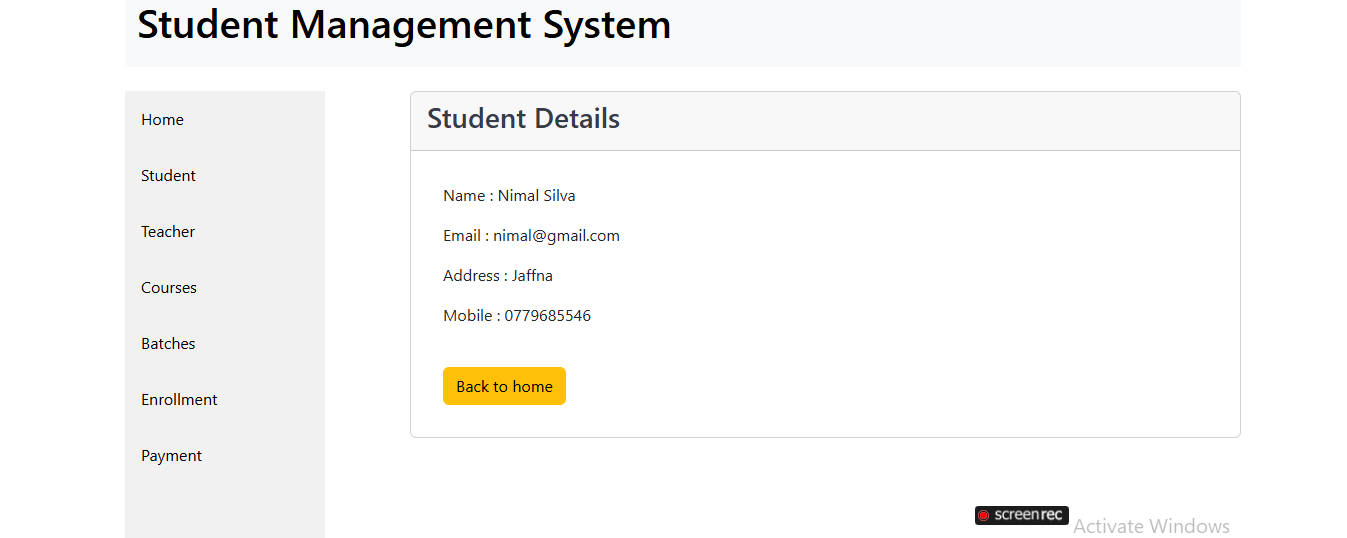Image resolution: width=1347 pixels, height=538 pixels.
Task: Click the Name : Nimal Silva line
Action: point(509,195)
